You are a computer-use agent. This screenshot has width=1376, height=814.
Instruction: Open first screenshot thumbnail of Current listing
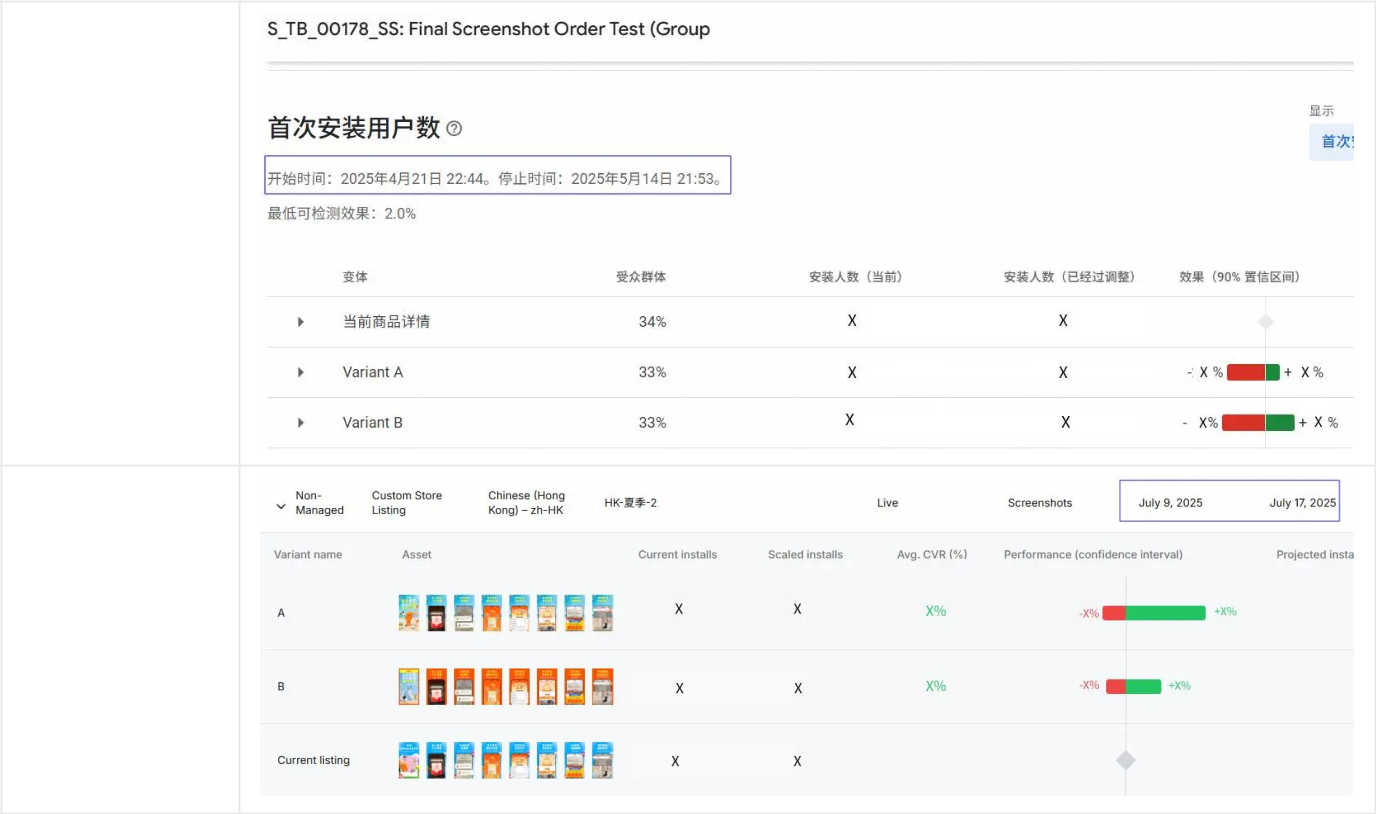tap(409, 760)
